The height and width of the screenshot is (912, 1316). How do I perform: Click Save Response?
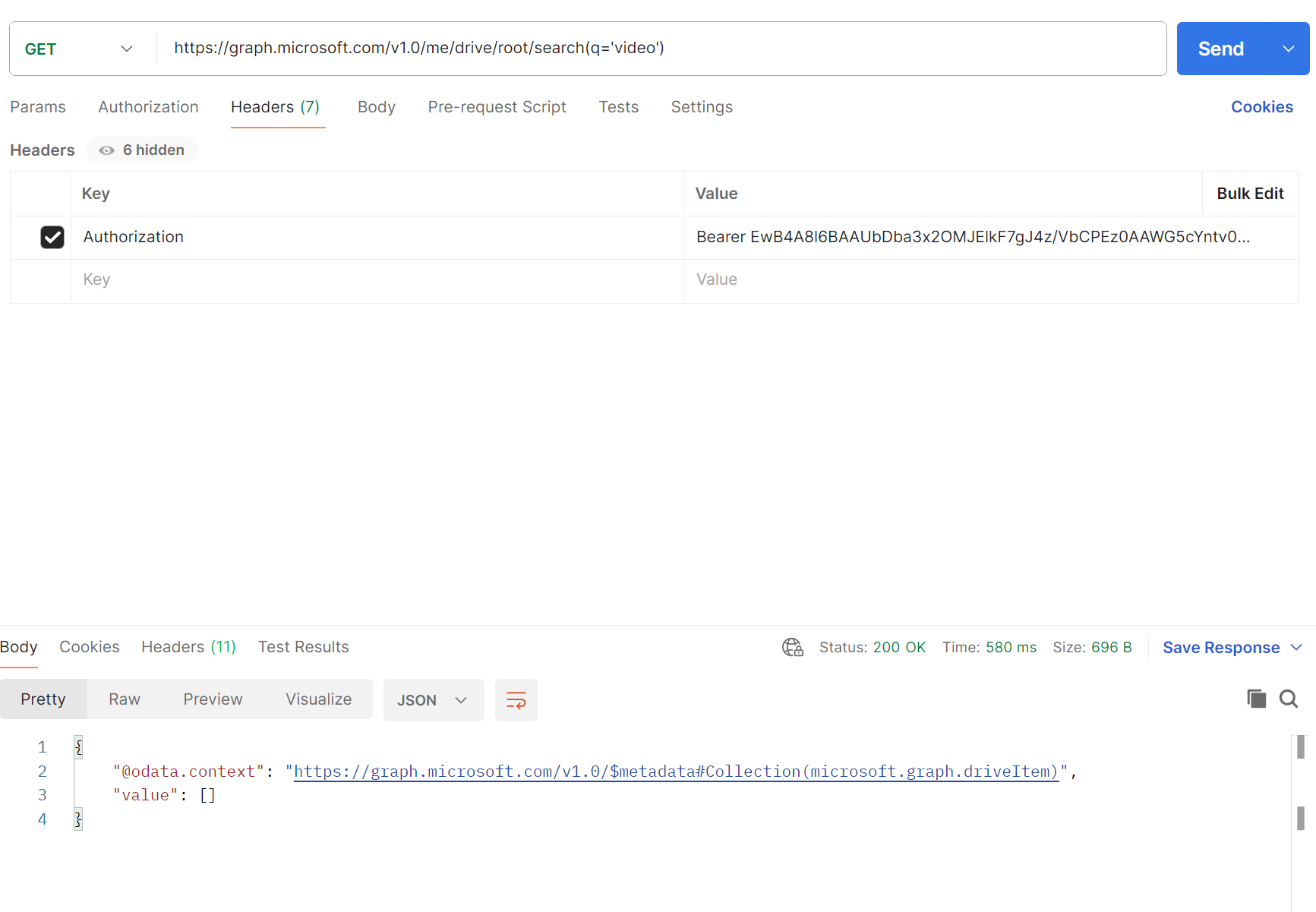coord(1221,648)
